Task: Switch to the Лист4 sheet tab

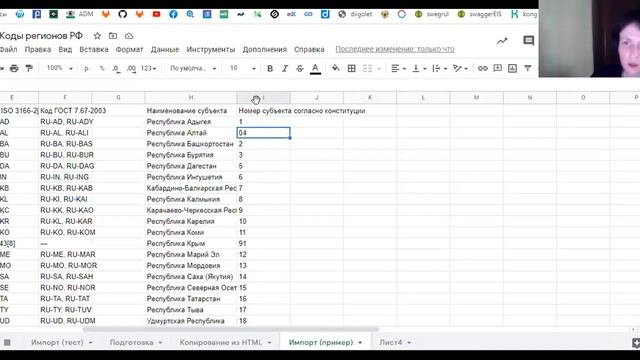Action: pos(391,342)
